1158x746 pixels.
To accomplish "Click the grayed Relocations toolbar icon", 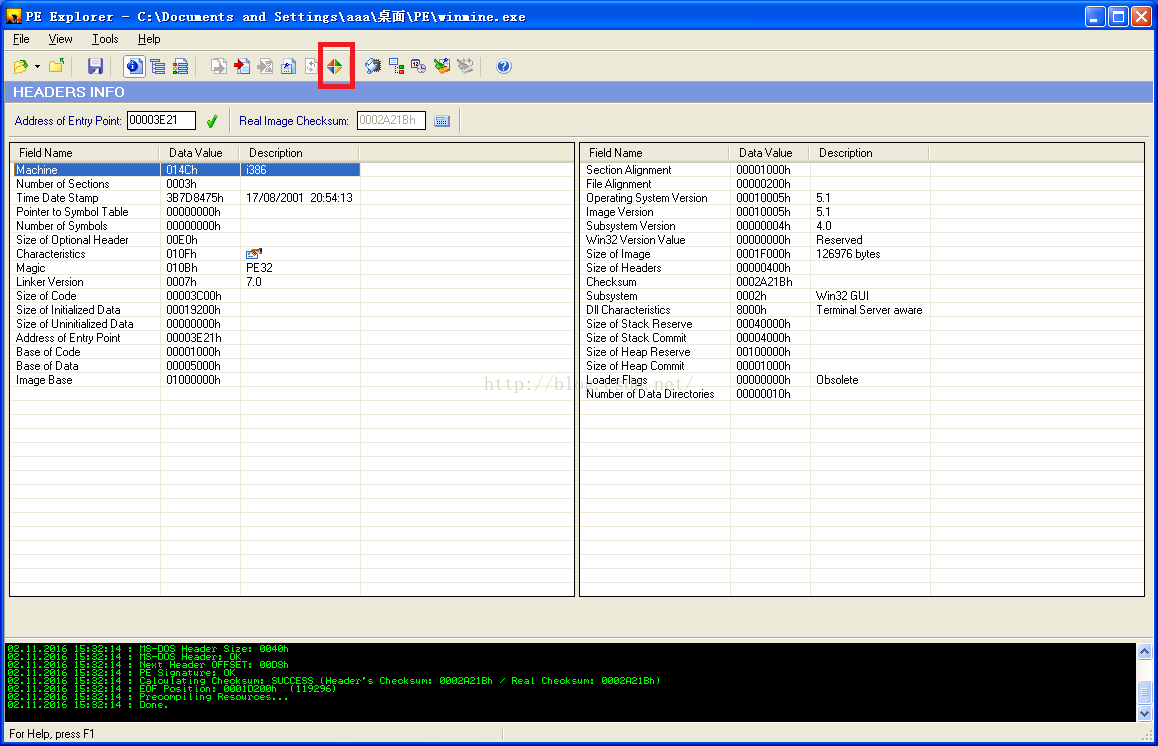I will point(311,66).
